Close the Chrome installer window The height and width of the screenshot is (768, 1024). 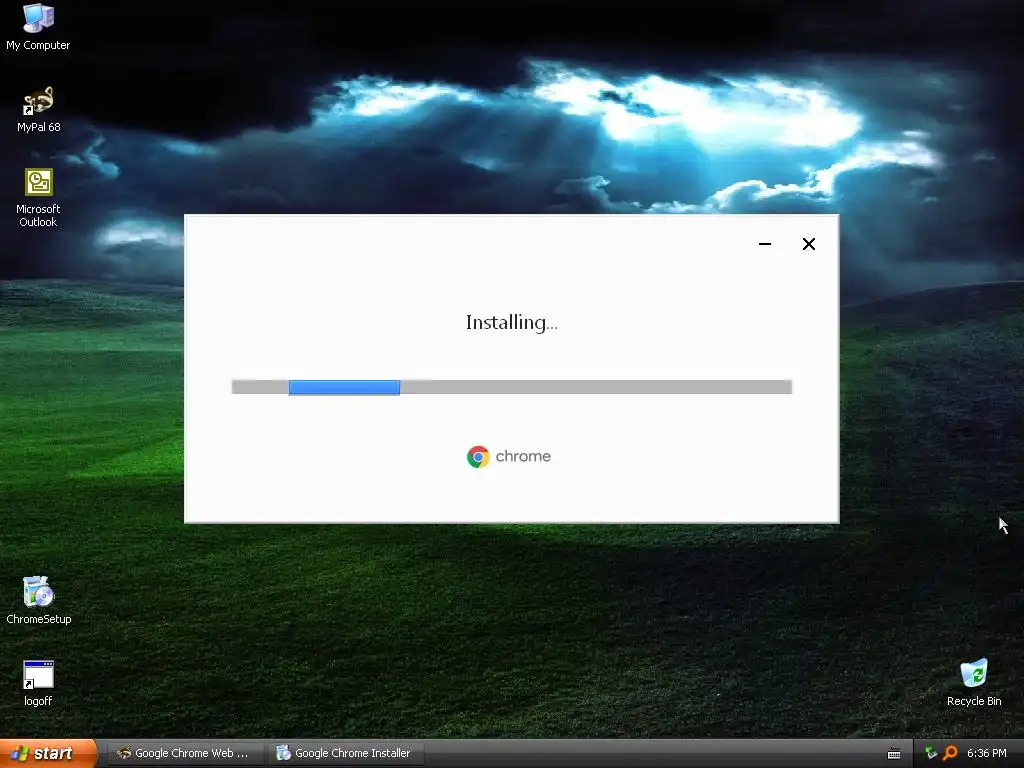(x=808, y=244)
